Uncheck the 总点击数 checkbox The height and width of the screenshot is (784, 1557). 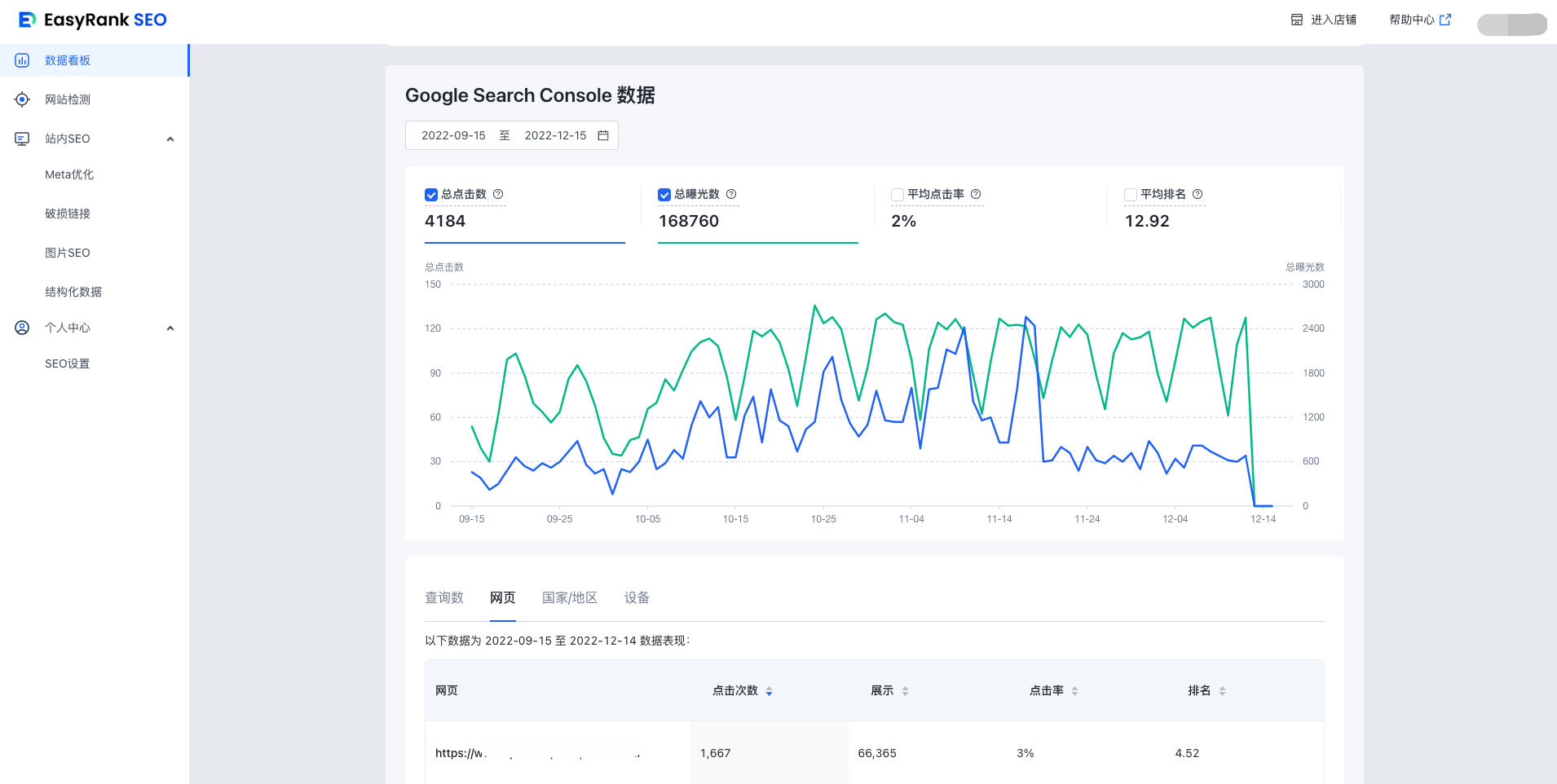431,195
